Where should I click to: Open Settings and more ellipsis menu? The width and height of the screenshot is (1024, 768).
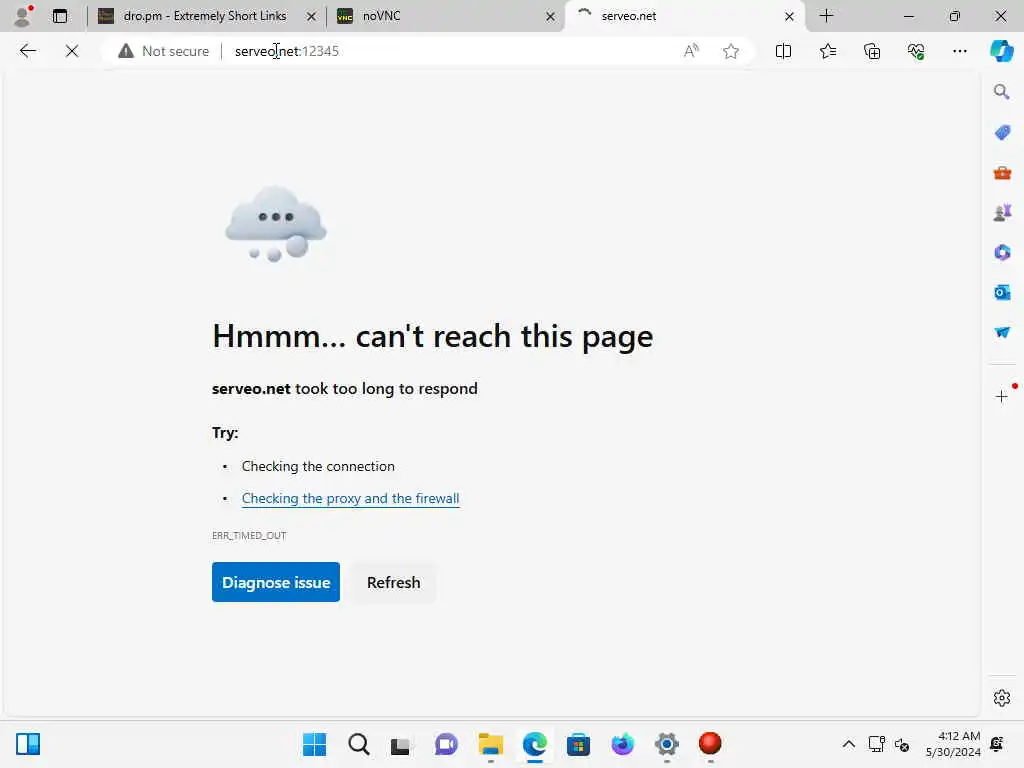[959, 51]
